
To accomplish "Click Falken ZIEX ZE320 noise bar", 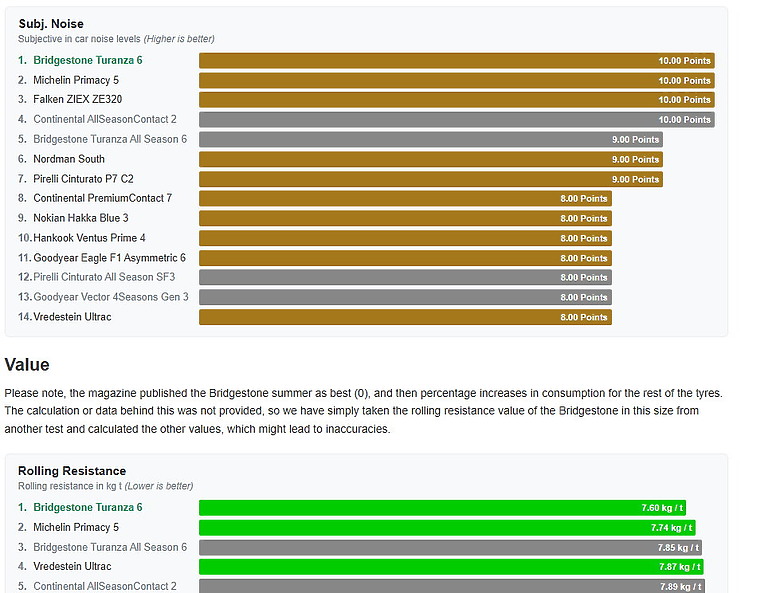I will (x=457, y=100).
